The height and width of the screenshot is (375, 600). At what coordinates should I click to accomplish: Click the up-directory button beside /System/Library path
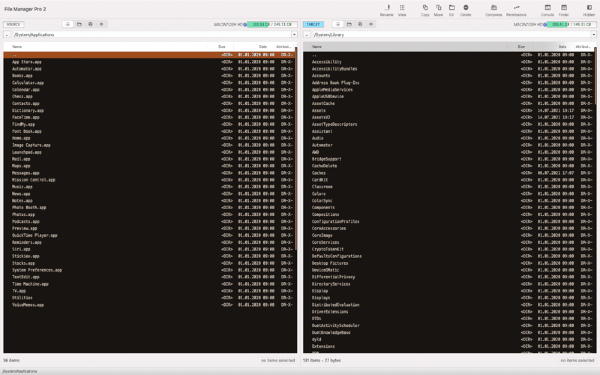(x=307, y=34)
